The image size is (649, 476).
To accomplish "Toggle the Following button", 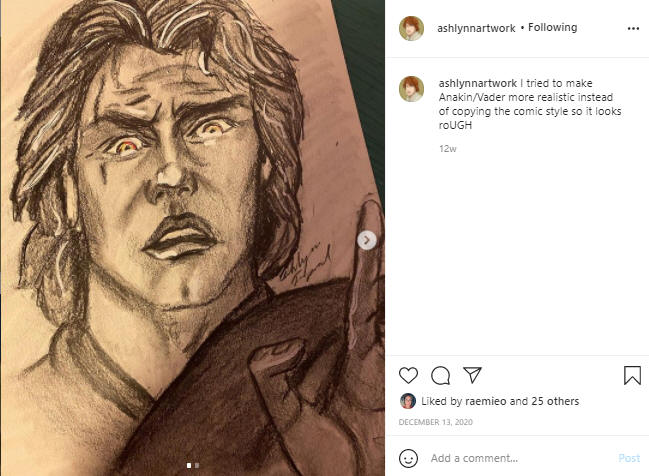I will tap(553, 28).
